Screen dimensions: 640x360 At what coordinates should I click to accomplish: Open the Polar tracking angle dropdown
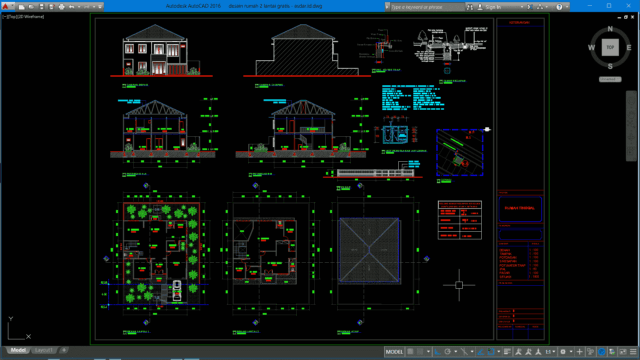[456, 352]
